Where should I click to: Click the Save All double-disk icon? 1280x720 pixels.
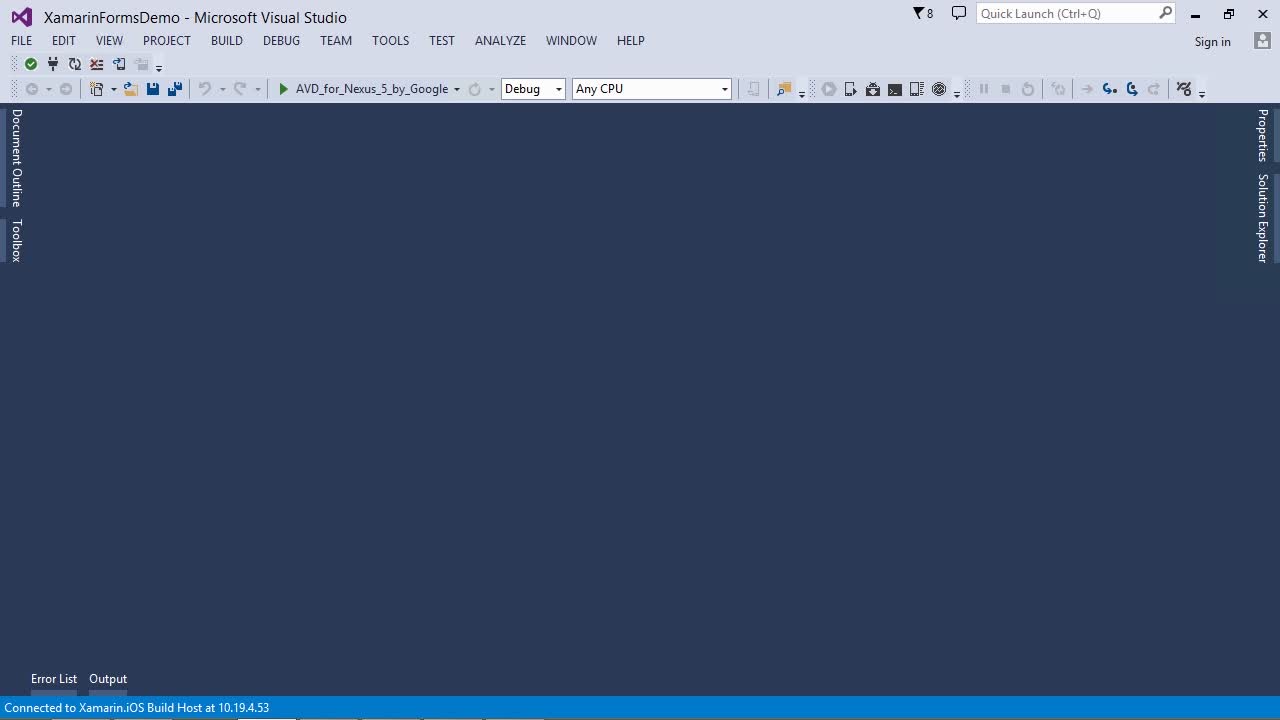pyautogui.click(x=174, y=89)
